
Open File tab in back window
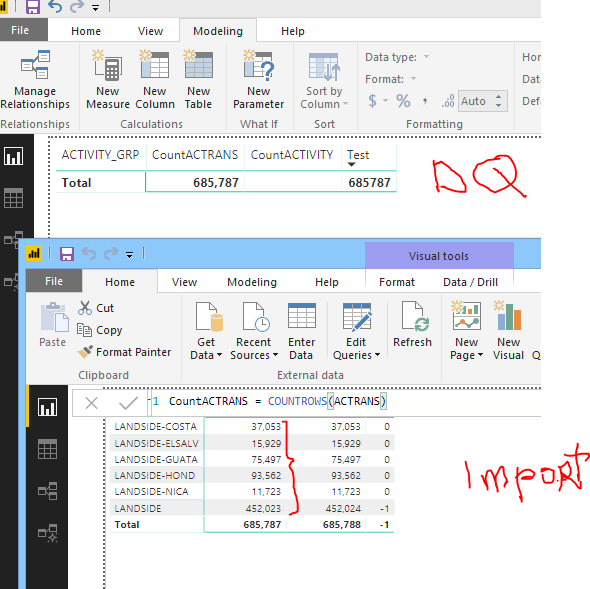tap(20, 30)
